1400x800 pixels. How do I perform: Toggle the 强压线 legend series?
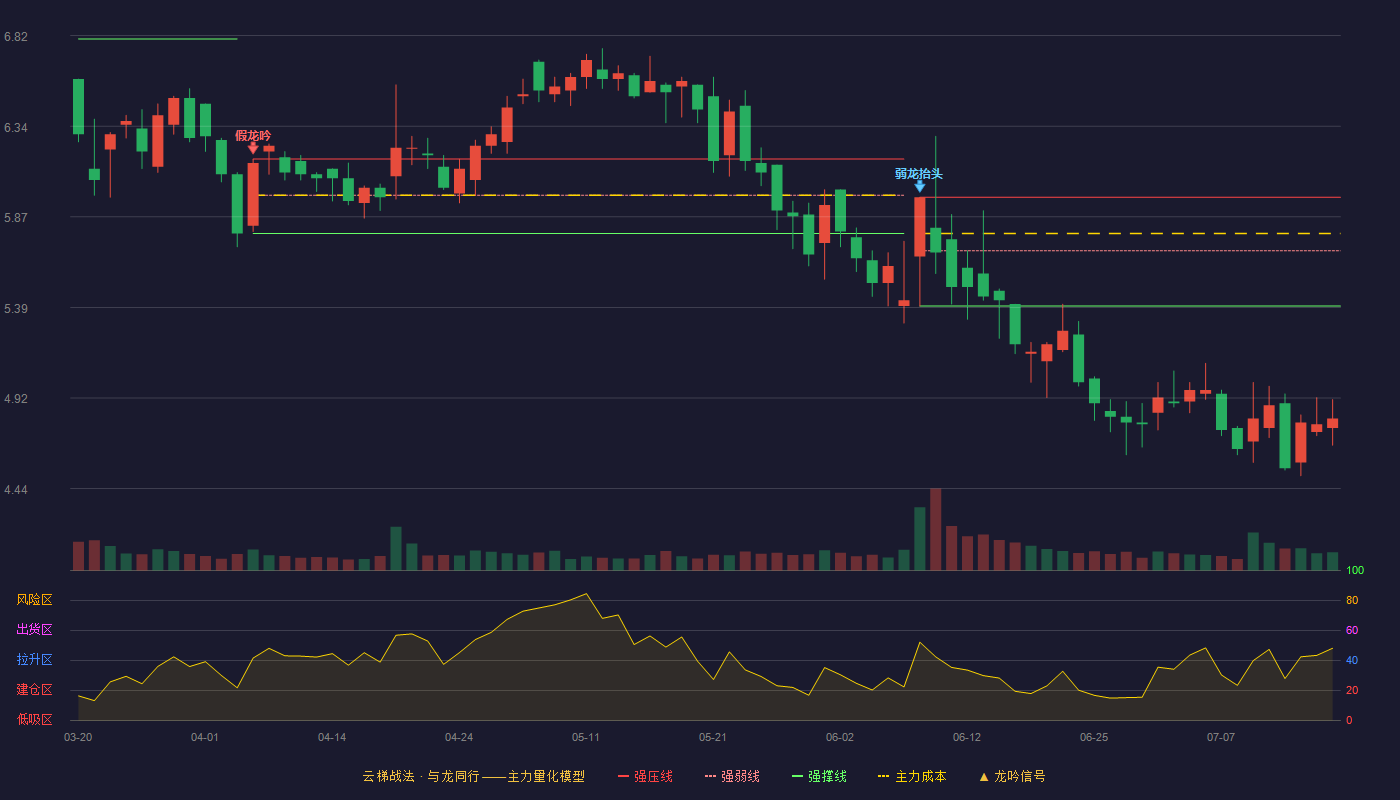pyautogui.click(x=645, y=776)
